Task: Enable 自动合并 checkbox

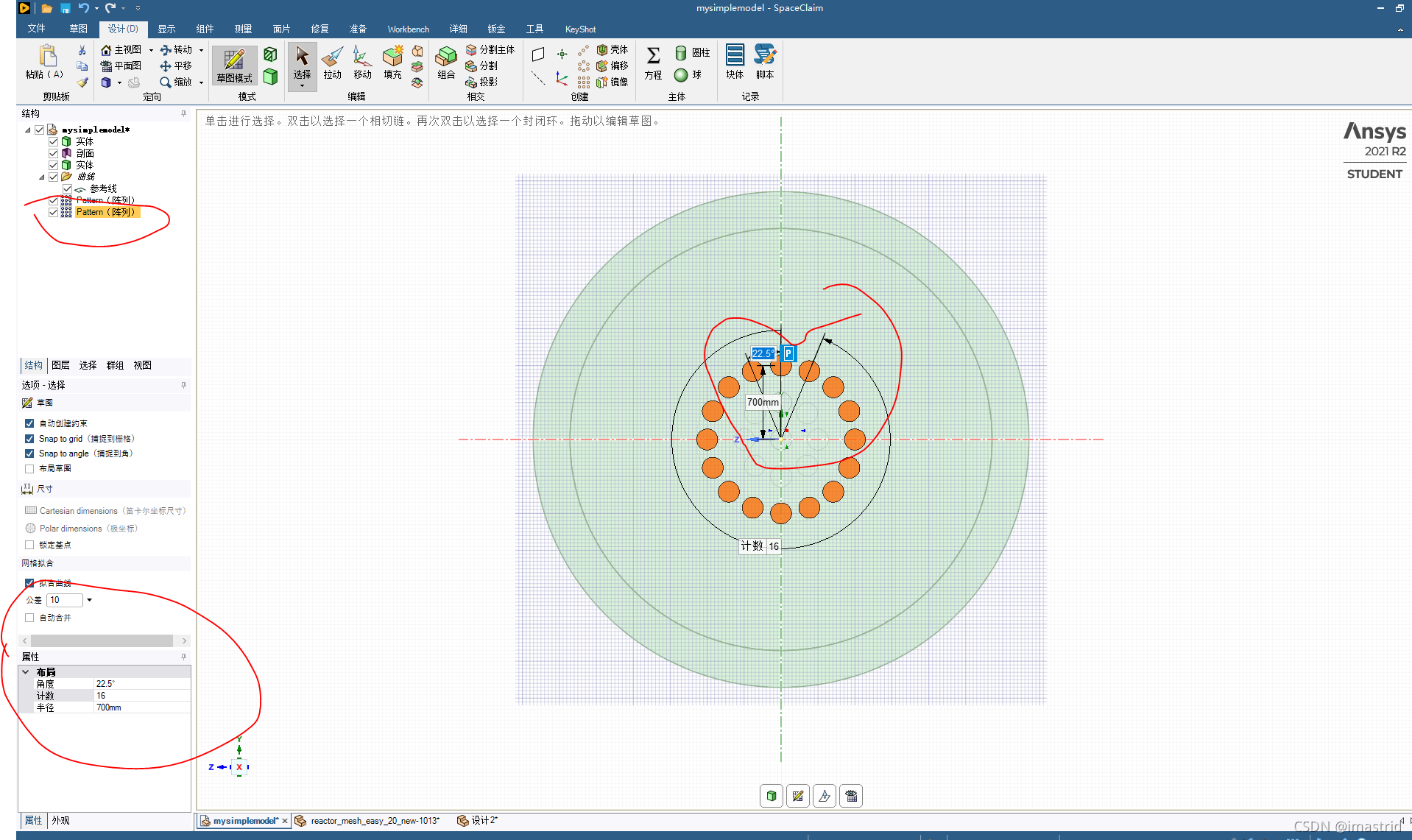Action: click(29, 618)
